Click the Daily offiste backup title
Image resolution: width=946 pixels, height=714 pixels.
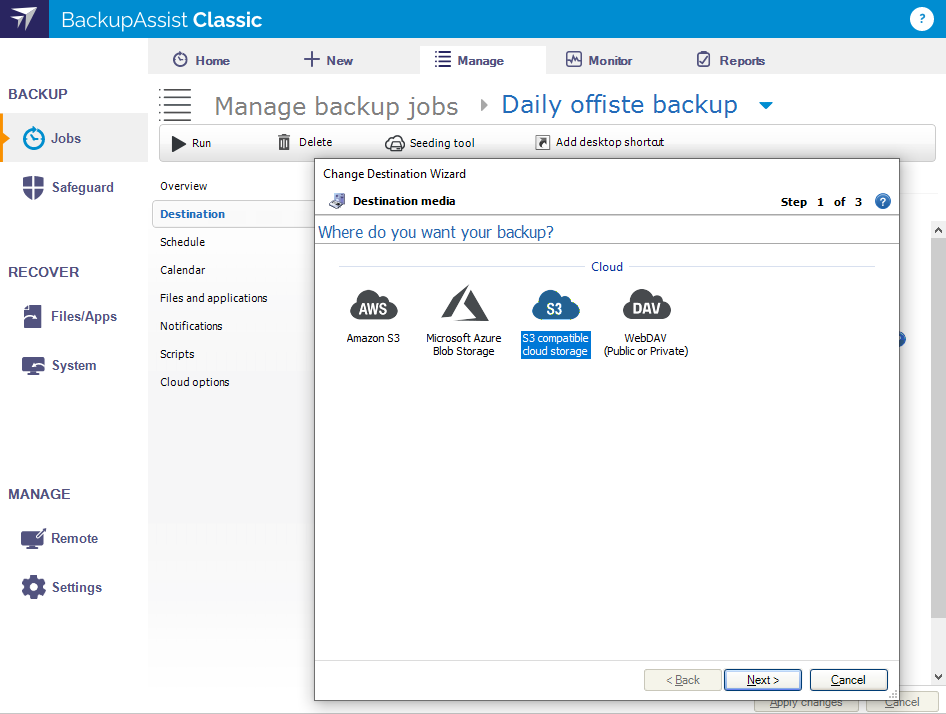click(x=620, y=105)
